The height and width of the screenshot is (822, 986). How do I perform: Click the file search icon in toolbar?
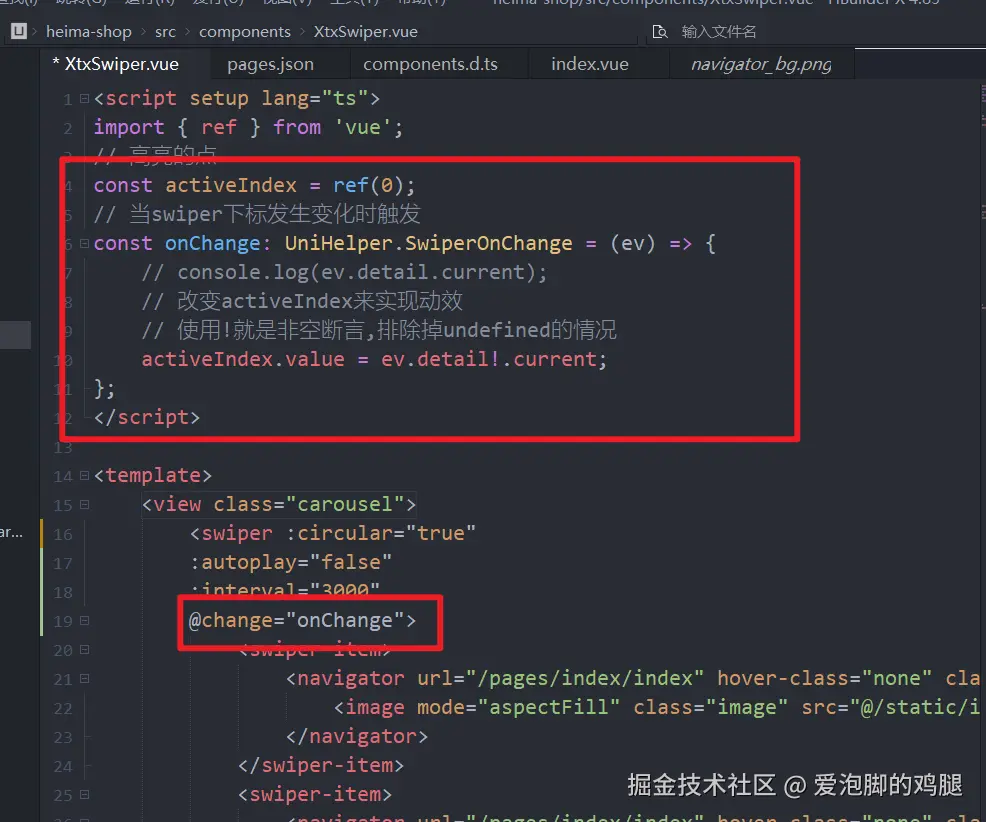tap(660, 31)
